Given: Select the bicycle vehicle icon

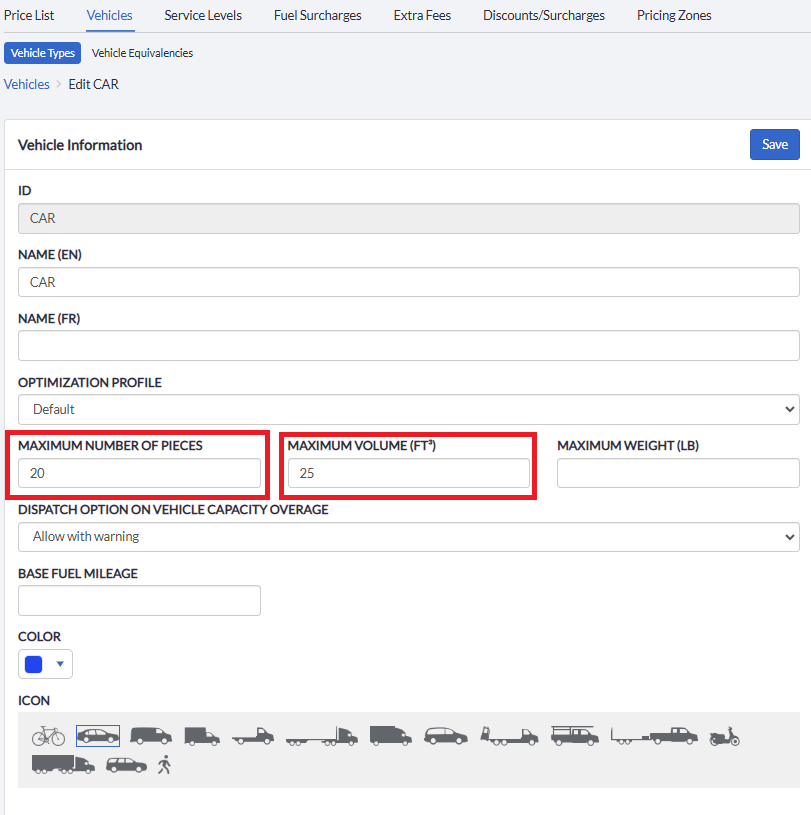Looking at the screenshot, I should [x=47, y=735].
